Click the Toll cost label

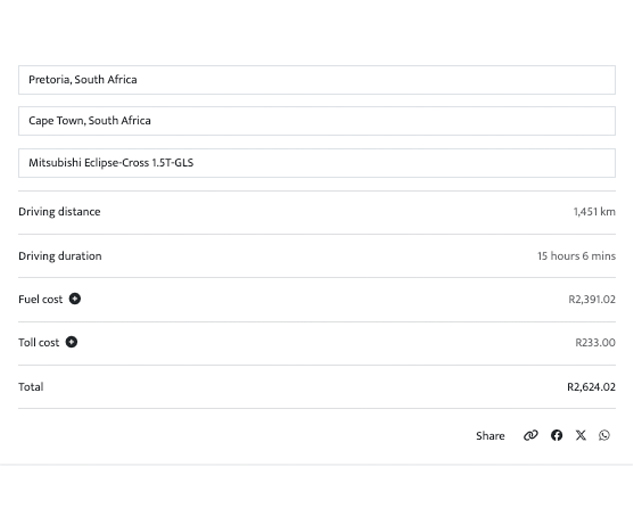39,342
